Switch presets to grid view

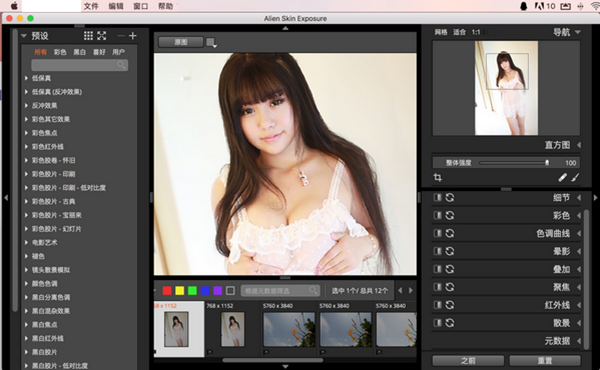[x=88, y=36]
